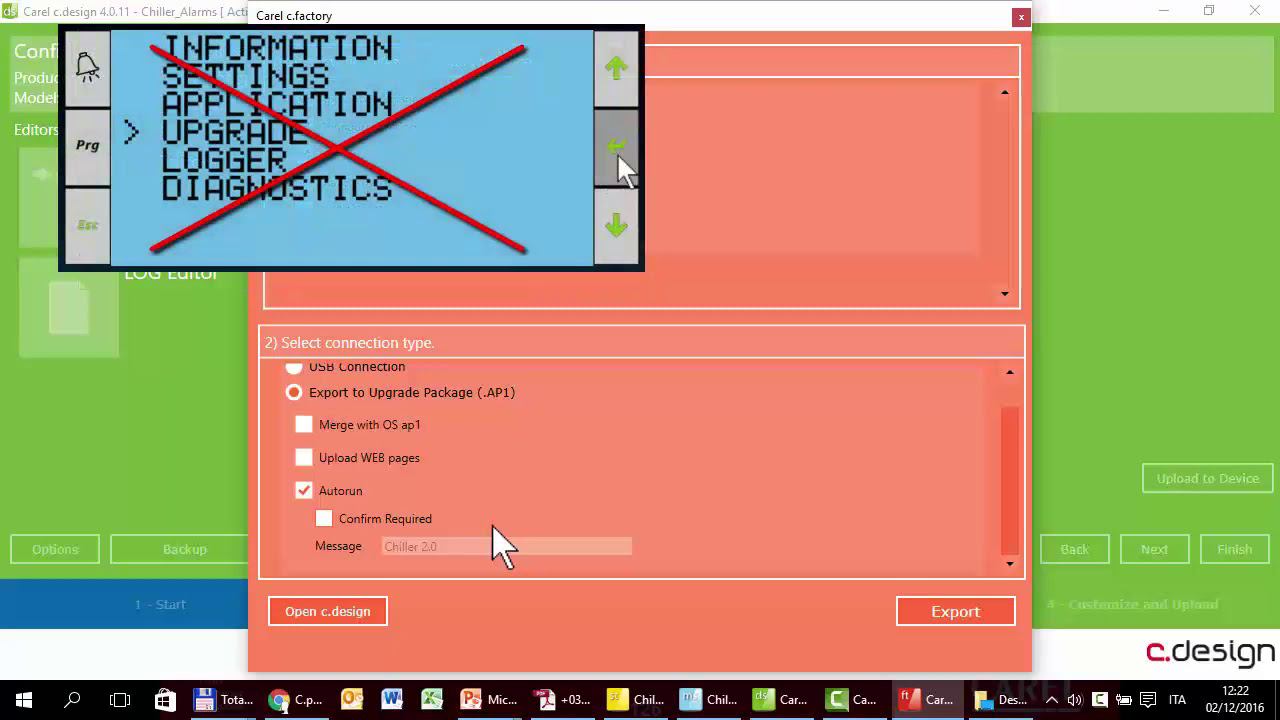Screen dimensions: 1280x720
Task: Open the 'Des...' file explorer taskbar item
Action: pos(1000,700)
